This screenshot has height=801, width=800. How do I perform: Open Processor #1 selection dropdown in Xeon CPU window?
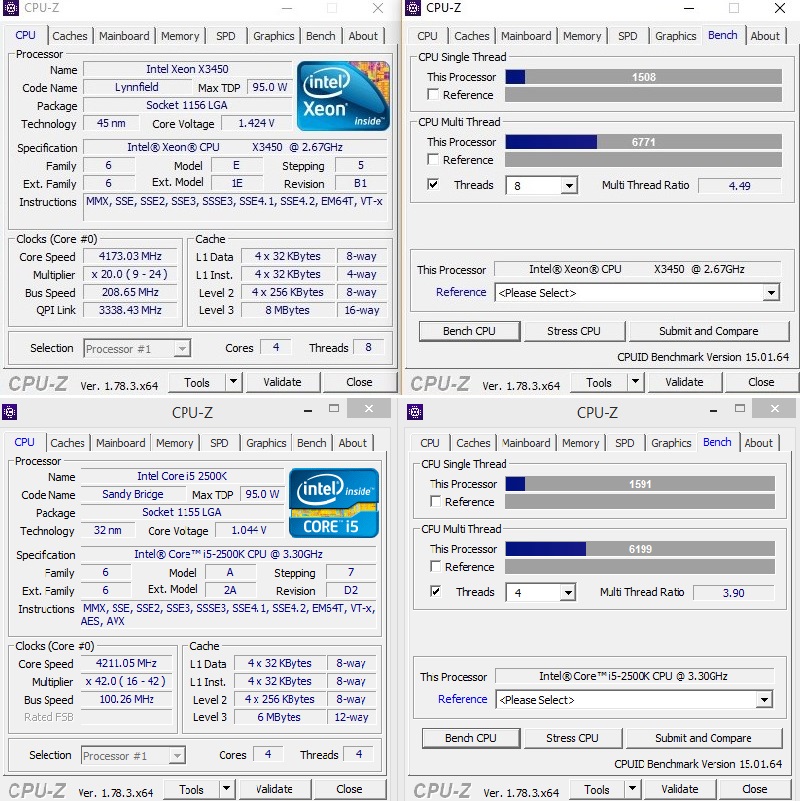tap(137, 348)
